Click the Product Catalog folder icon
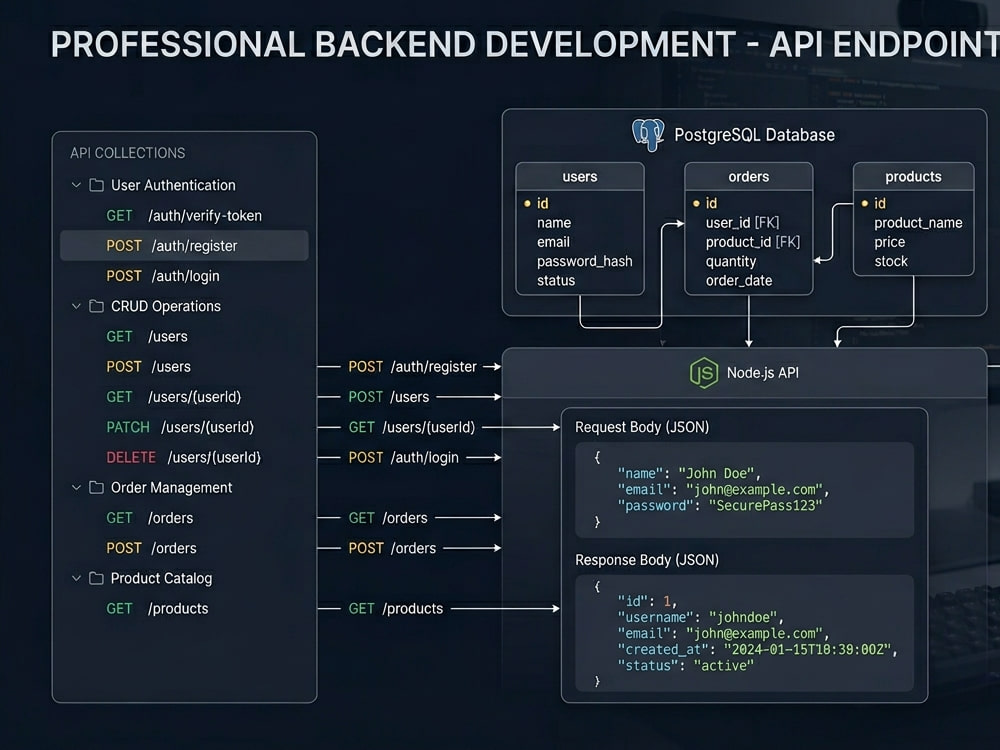The height and width of the screenshot is (750, 1000). [96, 578]
